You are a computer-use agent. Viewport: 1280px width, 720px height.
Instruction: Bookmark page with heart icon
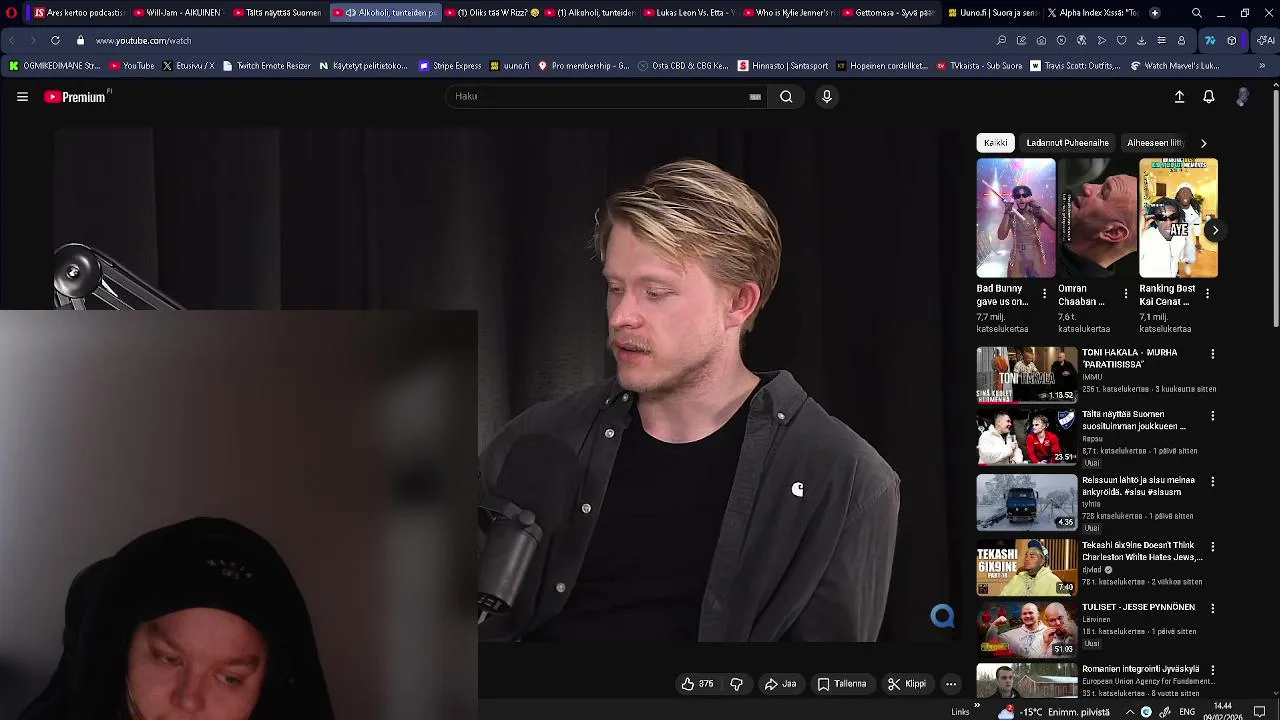(x=1121, y=41)
